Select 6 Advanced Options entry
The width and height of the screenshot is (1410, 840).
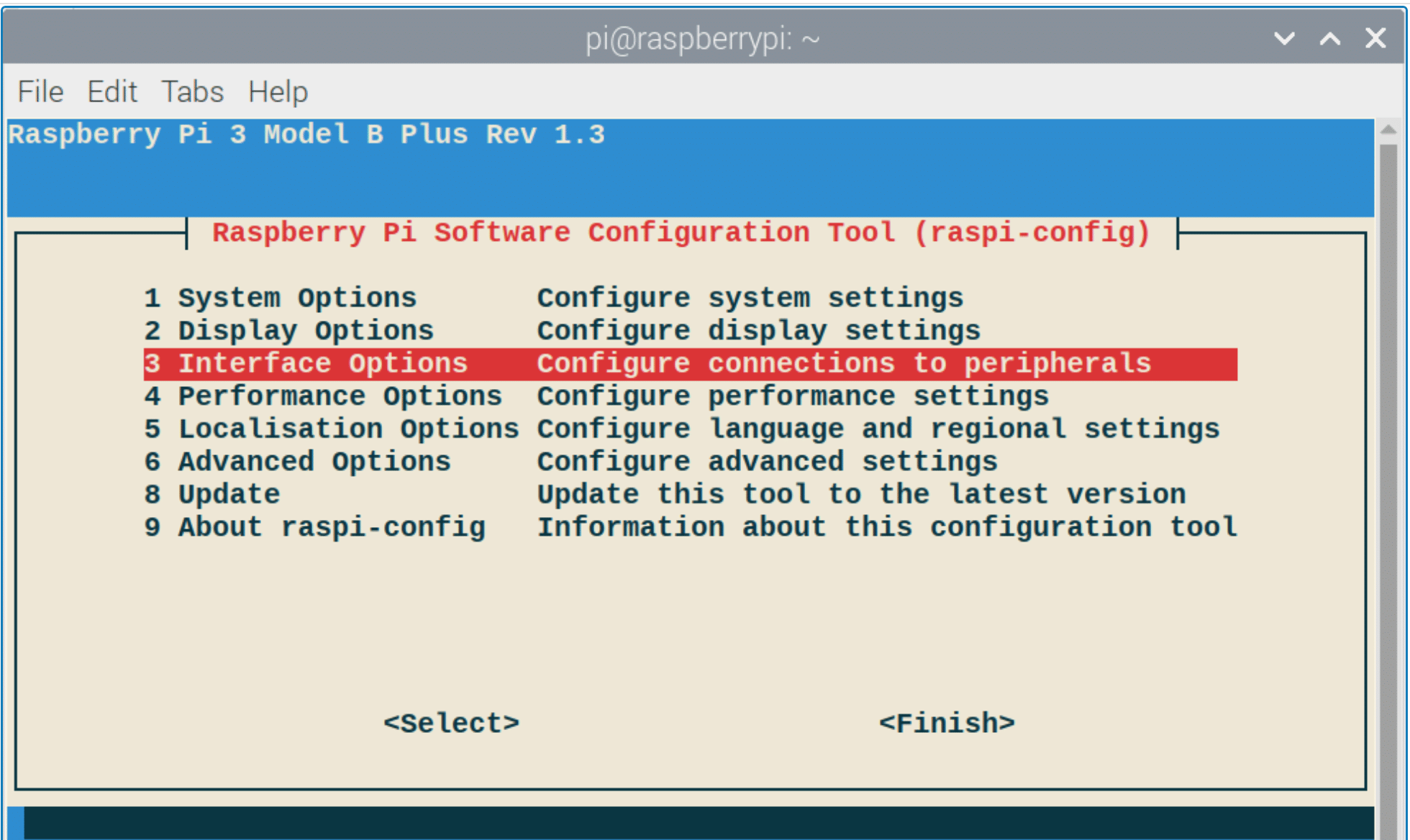tap(691, 462)
